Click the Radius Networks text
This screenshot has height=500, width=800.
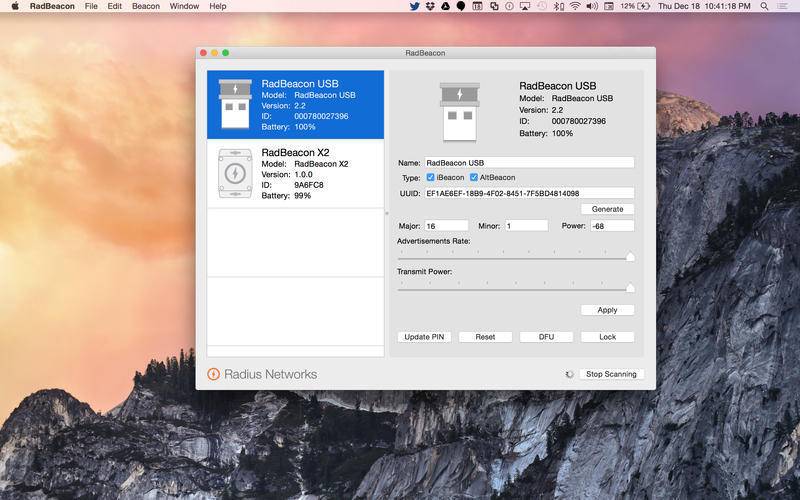pyautogui.click(x=270, y=374)
